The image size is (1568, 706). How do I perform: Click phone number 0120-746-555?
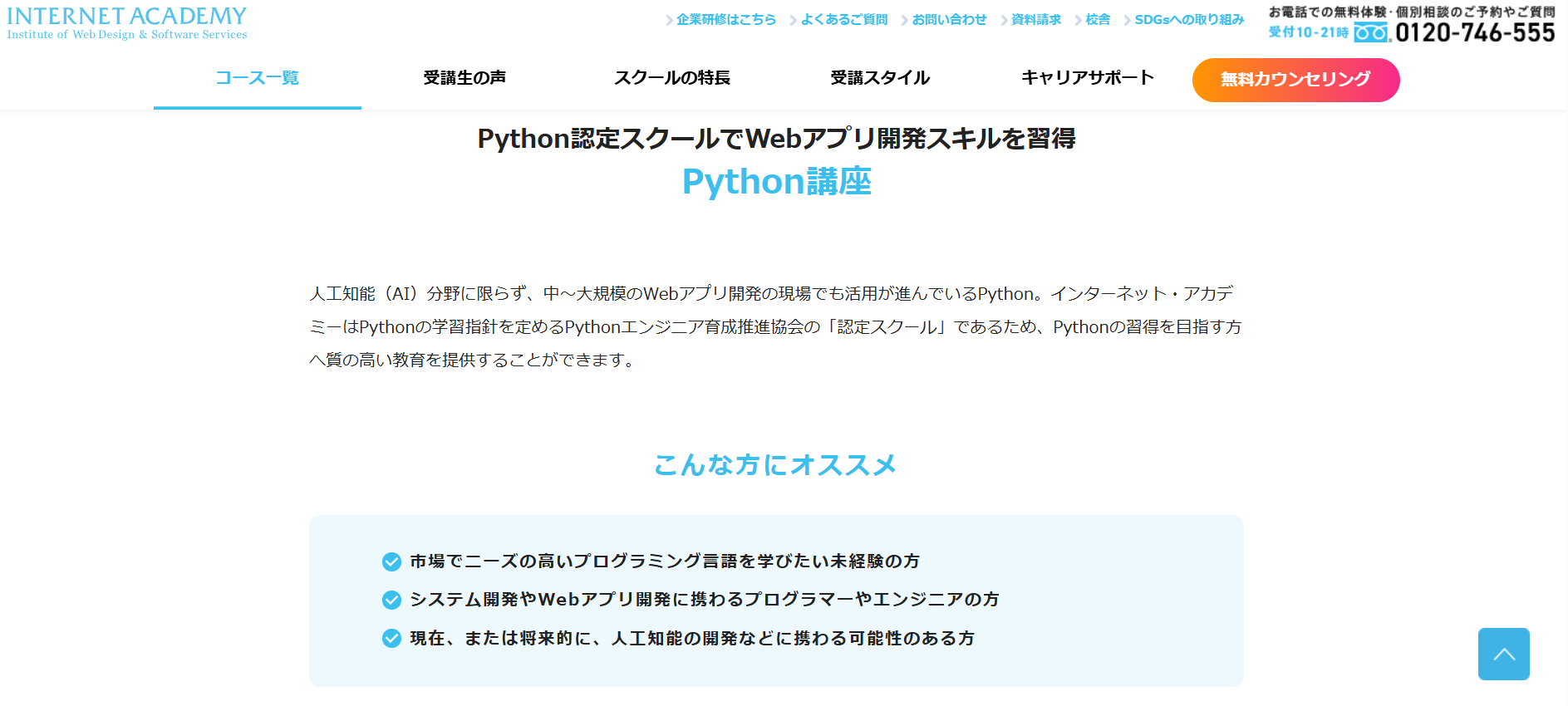tap(1475, 32)
